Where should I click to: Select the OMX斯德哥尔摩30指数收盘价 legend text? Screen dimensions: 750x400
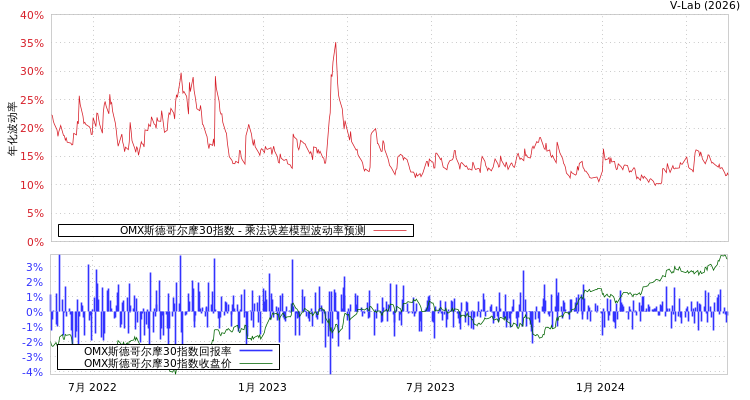pos(157,363)
